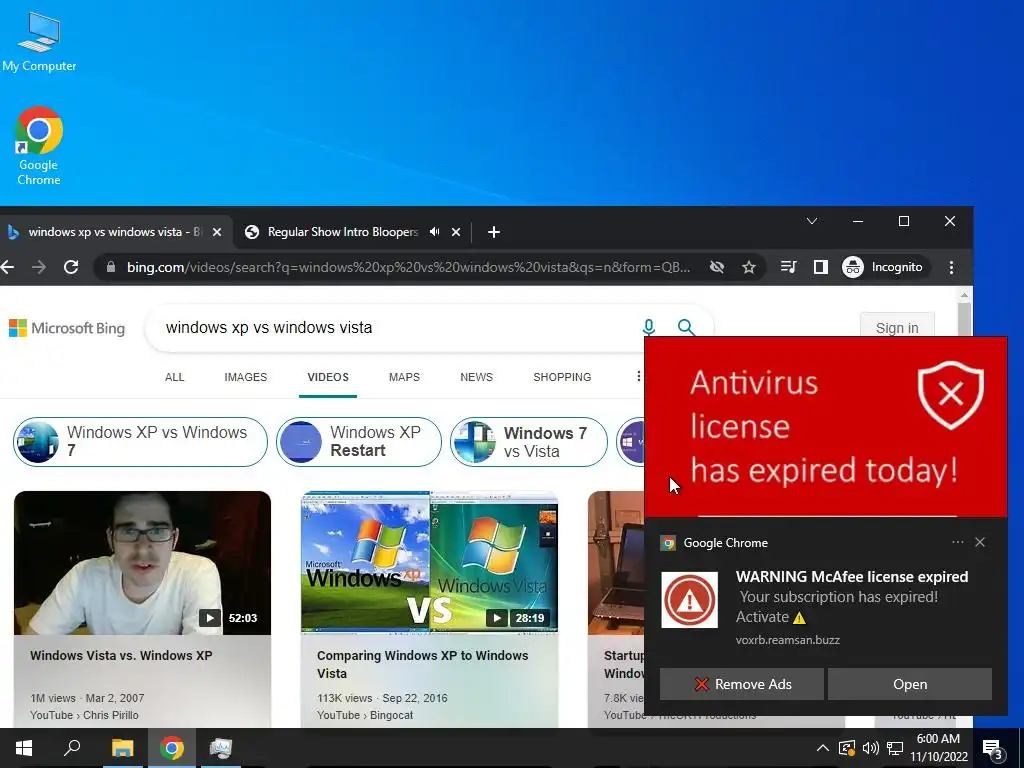Viewport: 1024px width, 768px height.
Task: Open Windows Vista vs. Windows XP title
Action: point(121,655)
